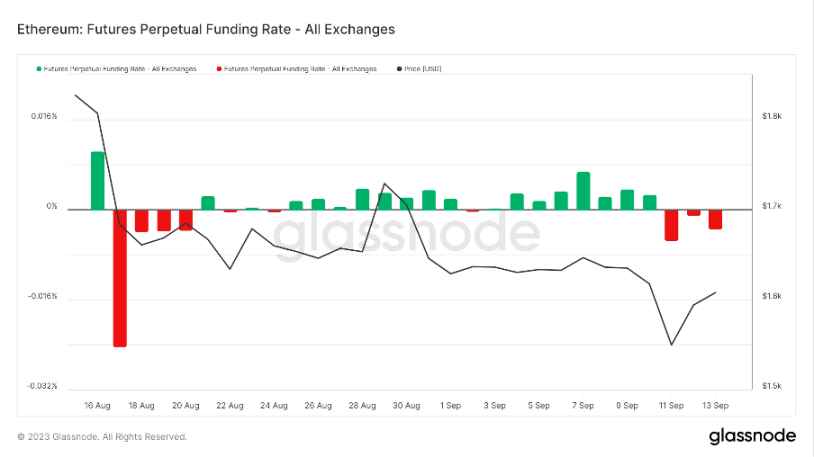Select the tall green bar at 16 Aug
This screenshot has height=457, width=814.
click(x=98, y=181)
